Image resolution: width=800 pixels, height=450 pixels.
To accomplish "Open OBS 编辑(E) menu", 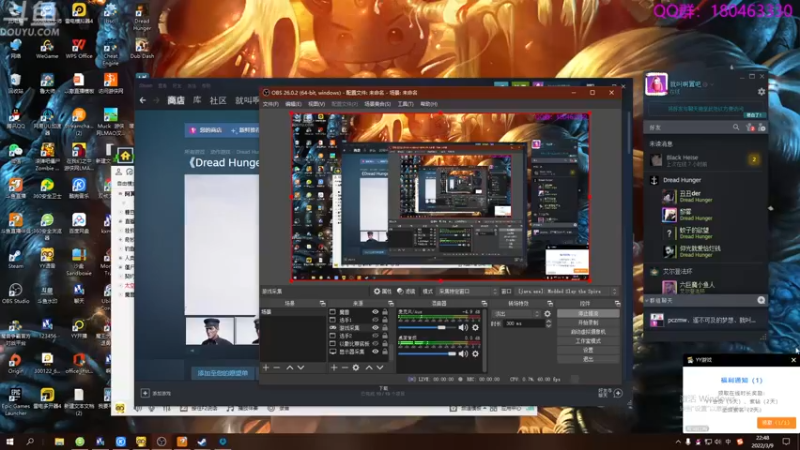I will (293, 104).
